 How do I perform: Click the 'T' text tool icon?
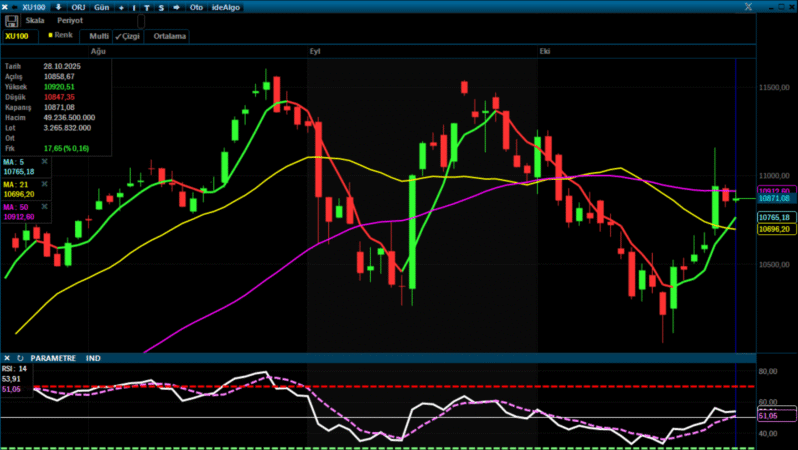coord(147,6)
